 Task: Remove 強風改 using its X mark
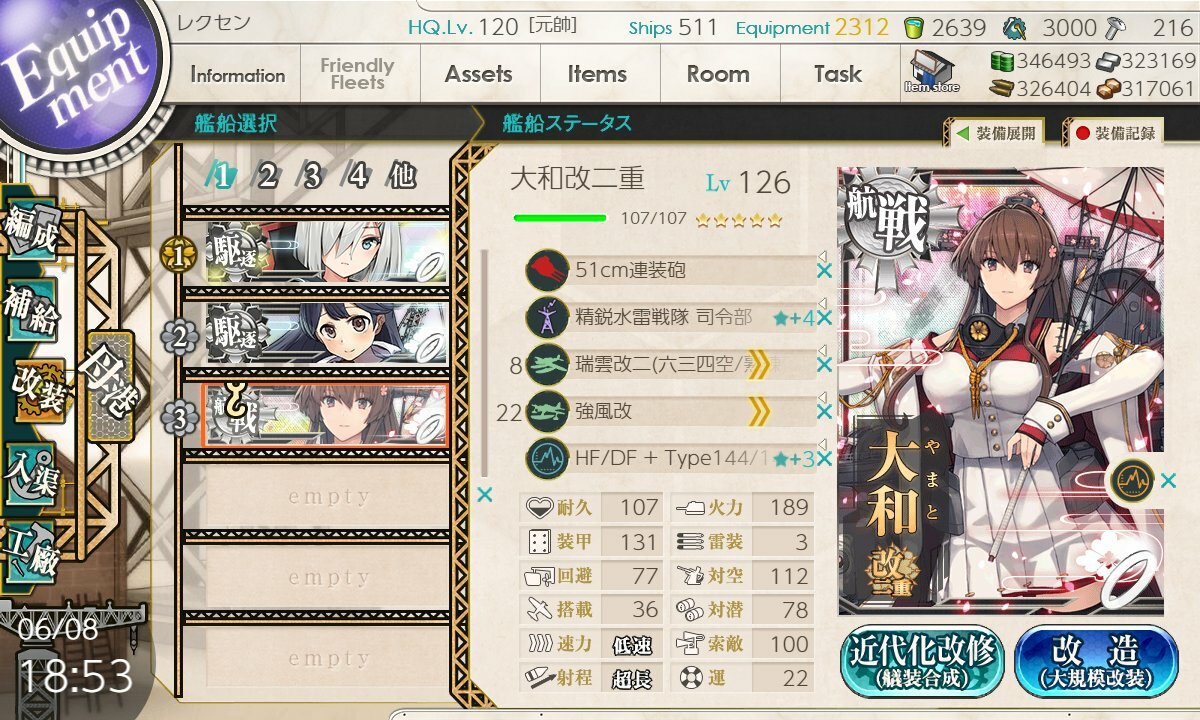[x=824, y=411]
